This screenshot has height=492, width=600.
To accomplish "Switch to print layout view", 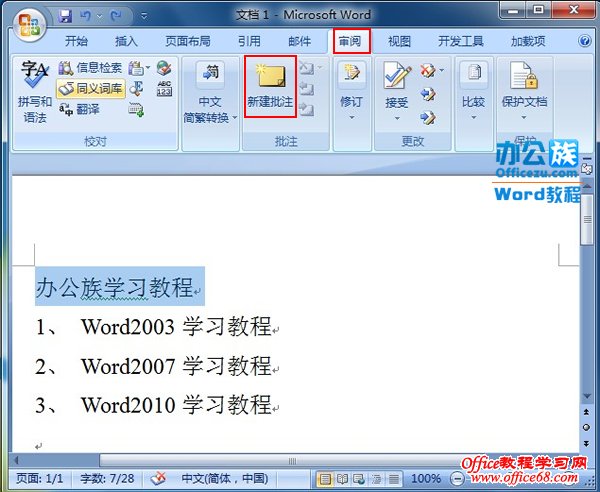I will coord(325,479).
